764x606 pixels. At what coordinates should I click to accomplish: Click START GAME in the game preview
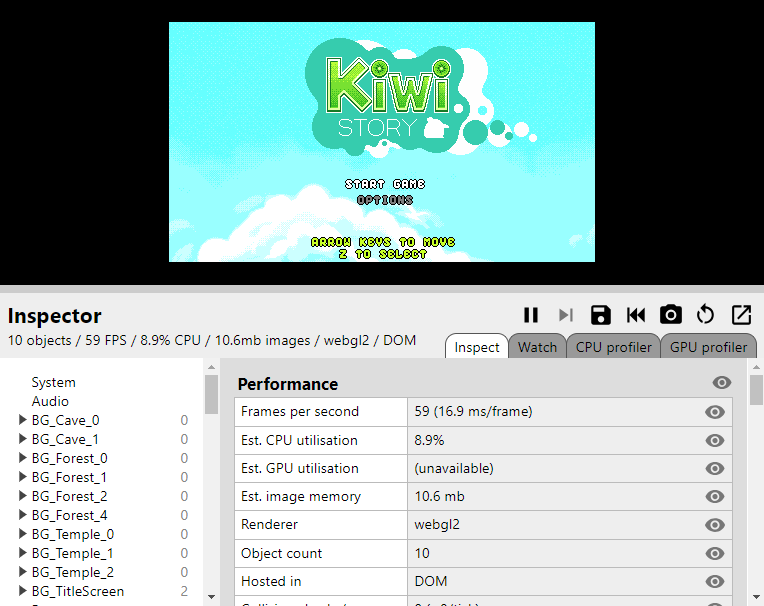385,184
